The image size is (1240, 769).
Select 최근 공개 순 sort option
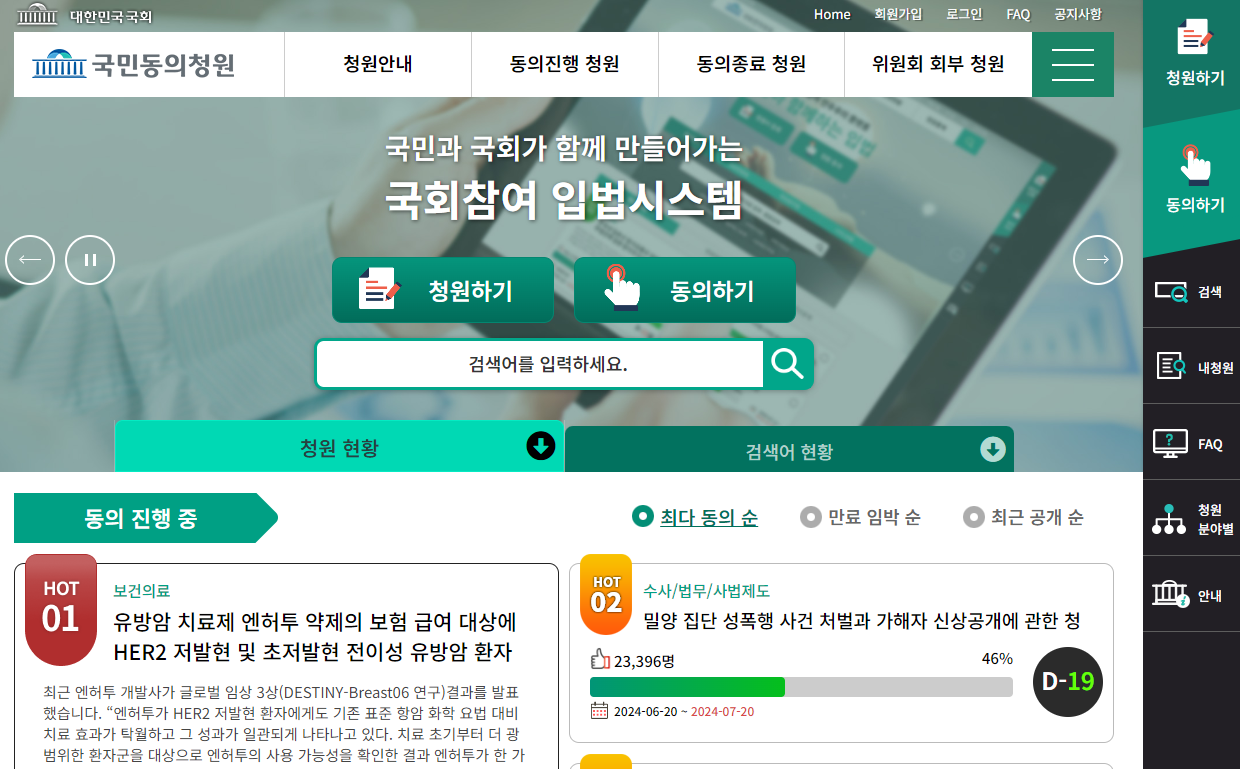[x=1023, y=517]
